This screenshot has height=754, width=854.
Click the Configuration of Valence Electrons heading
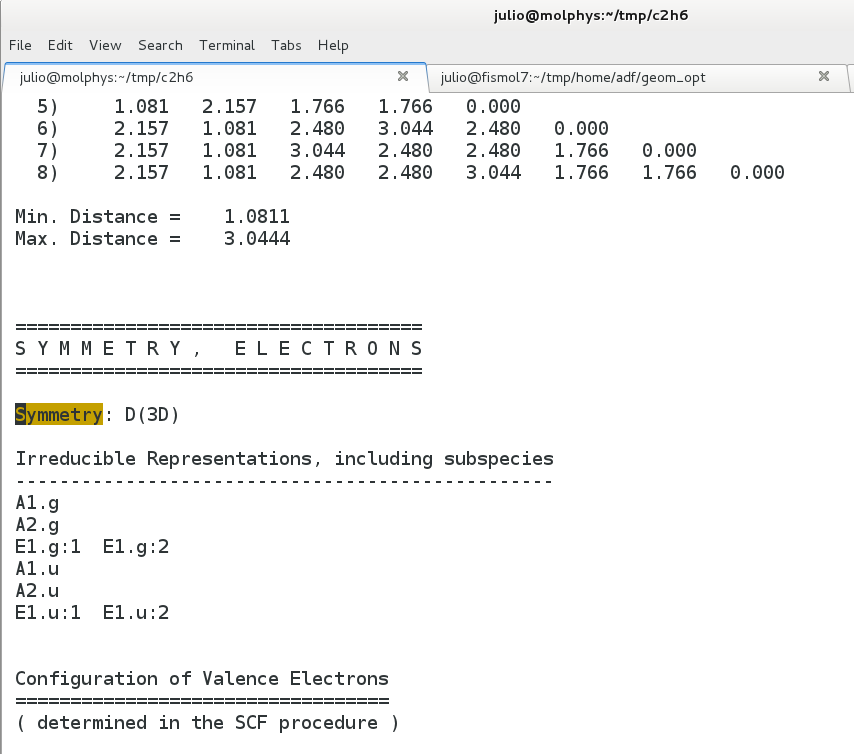point(202,679)
